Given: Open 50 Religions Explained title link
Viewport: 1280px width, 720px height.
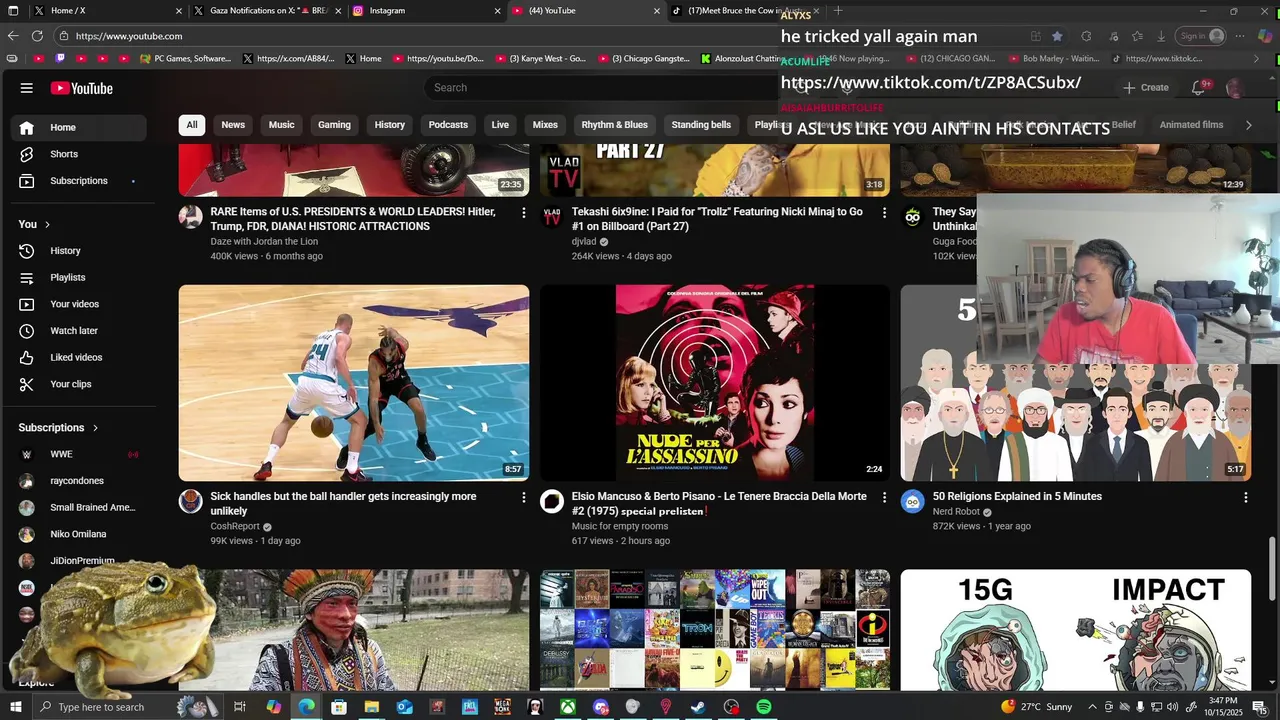Looking at the screenshot, I should tap(1017, 497).
